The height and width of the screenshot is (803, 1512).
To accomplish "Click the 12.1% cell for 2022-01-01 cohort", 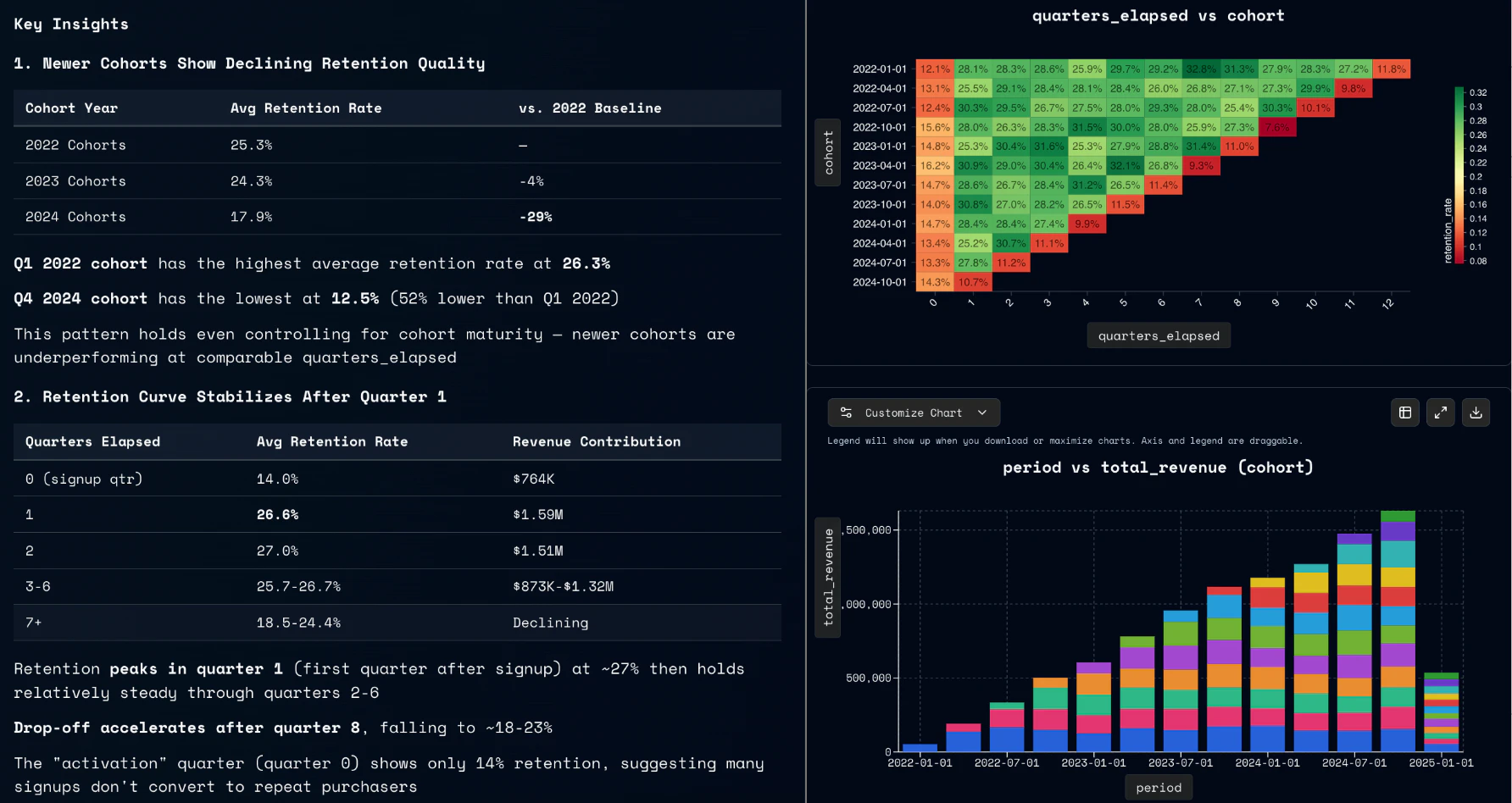I will [x=935, y=69].
